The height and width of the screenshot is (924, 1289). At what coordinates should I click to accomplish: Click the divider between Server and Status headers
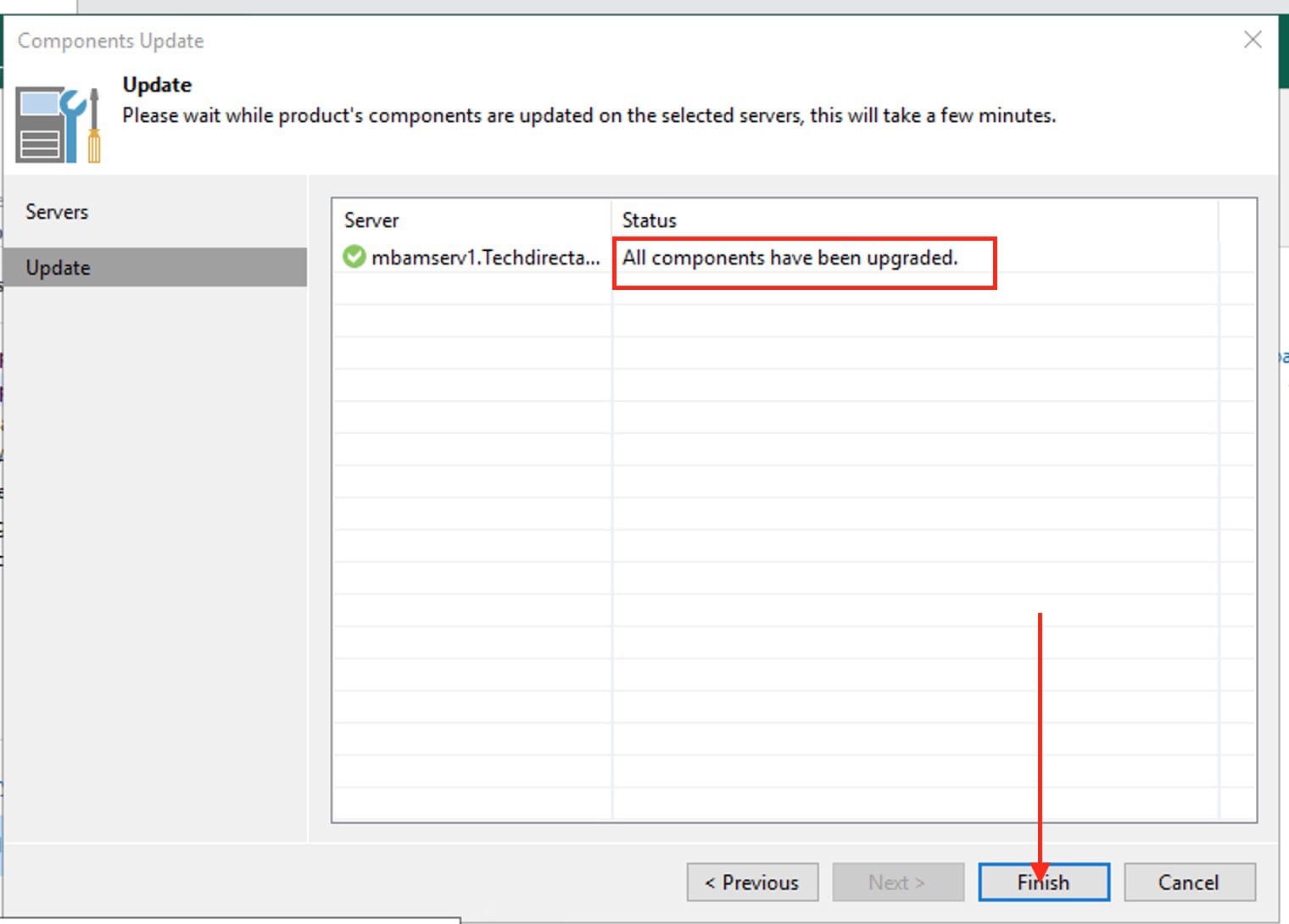(611, 220)
